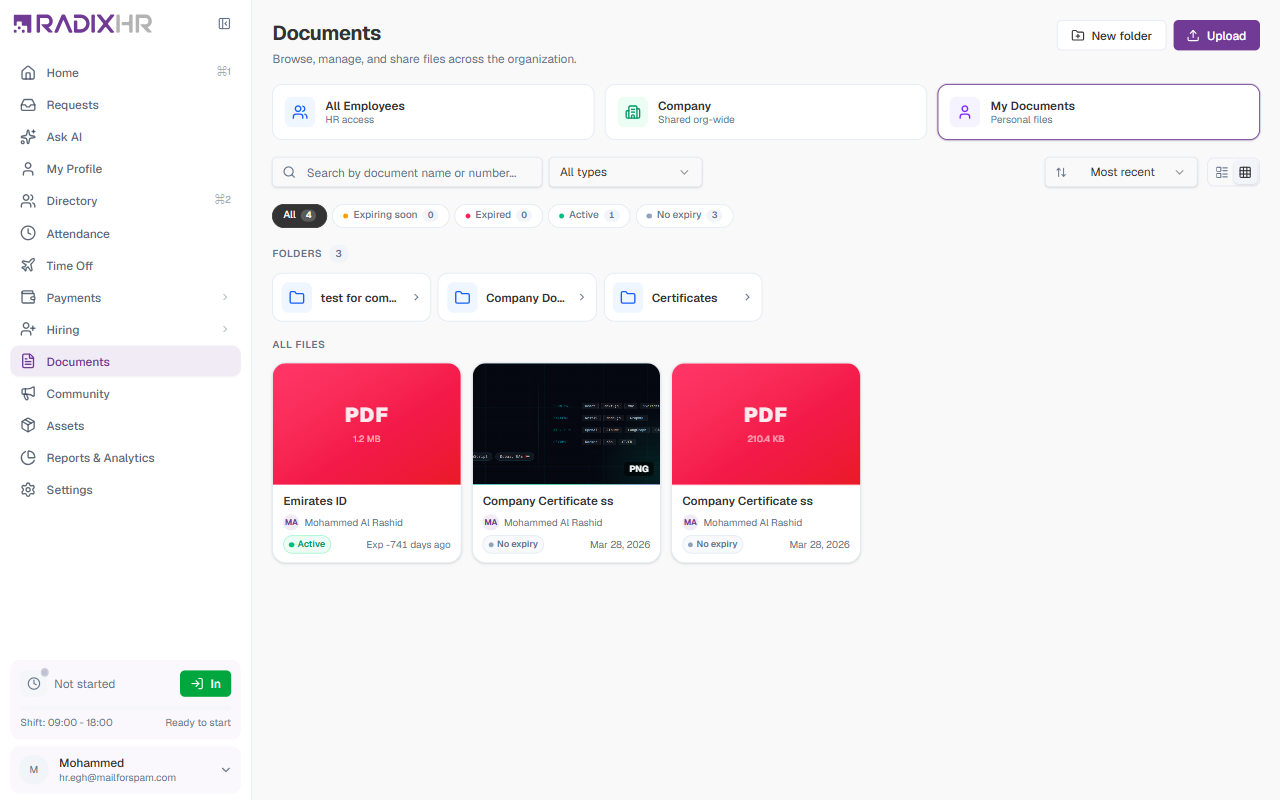Switch to Company shared documents tab
This screenshot has height=800, width=1280.
tap(766, 112)
